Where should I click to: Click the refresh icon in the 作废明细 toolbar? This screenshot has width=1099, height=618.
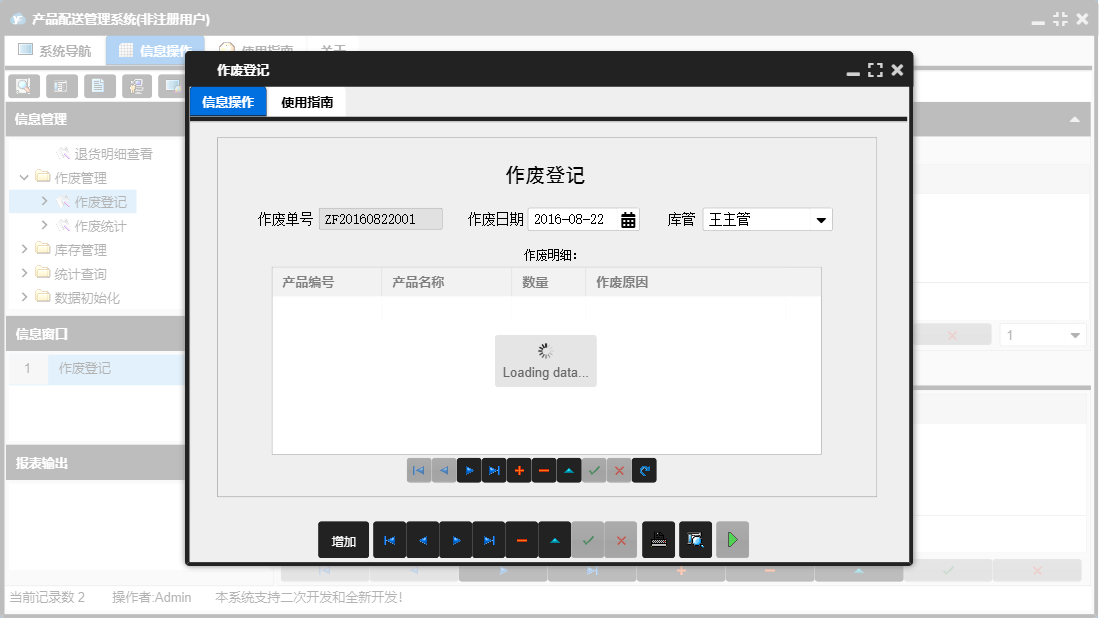tap(644, 470)
